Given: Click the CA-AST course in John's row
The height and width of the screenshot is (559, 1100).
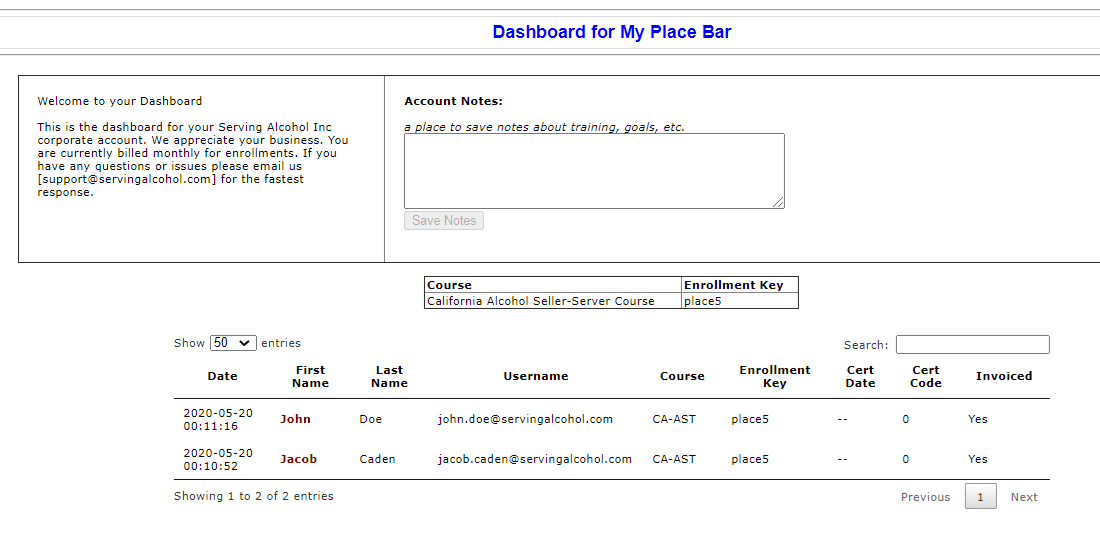Looking at the screenshot, I should pyautogui.click(x=674, y=419).
